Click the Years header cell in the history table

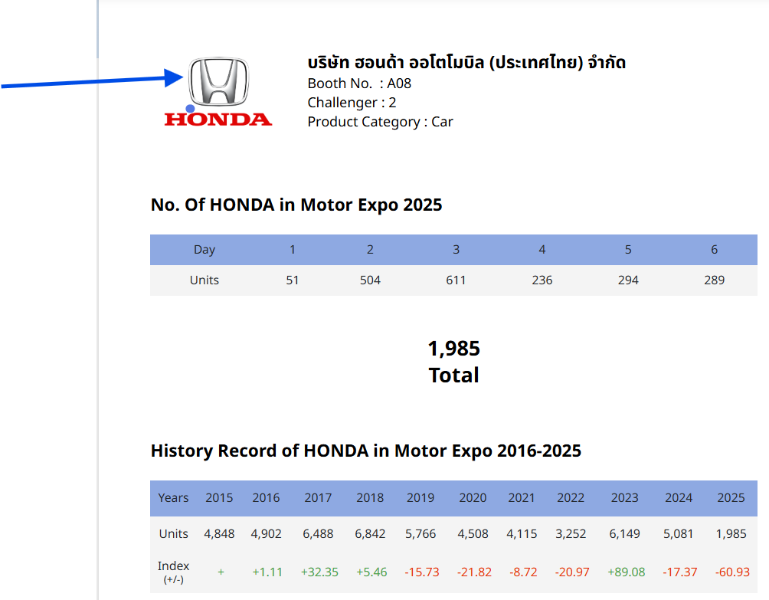[x=173, y=498]
